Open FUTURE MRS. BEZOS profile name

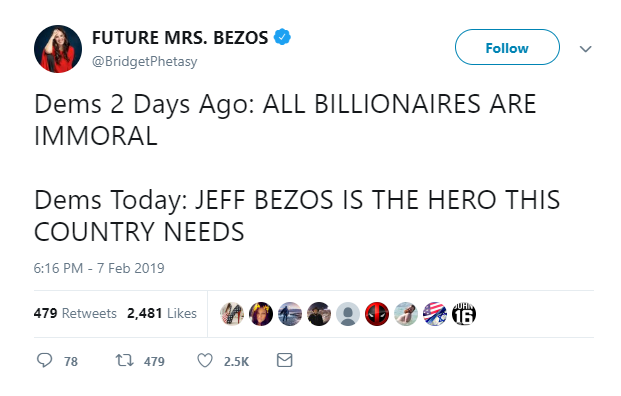[180, 38]
